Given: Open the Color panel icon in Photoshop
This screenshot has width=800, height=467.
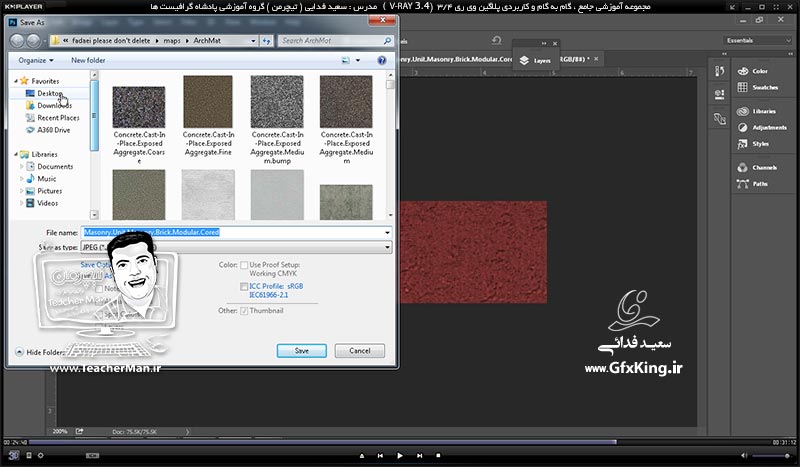Looking at the screenshot, I should click(x=743, y=71).
